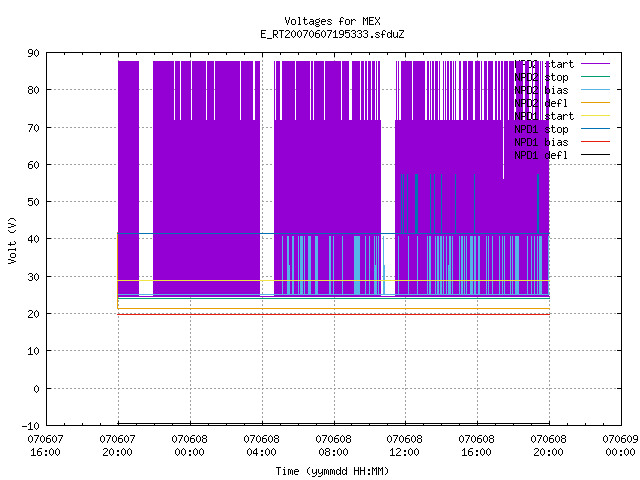Image resolution: width=640 pixels, height=480 pixels.
Task: Click the yellow NPD1 start legend line sample
Action: (595, 116)
